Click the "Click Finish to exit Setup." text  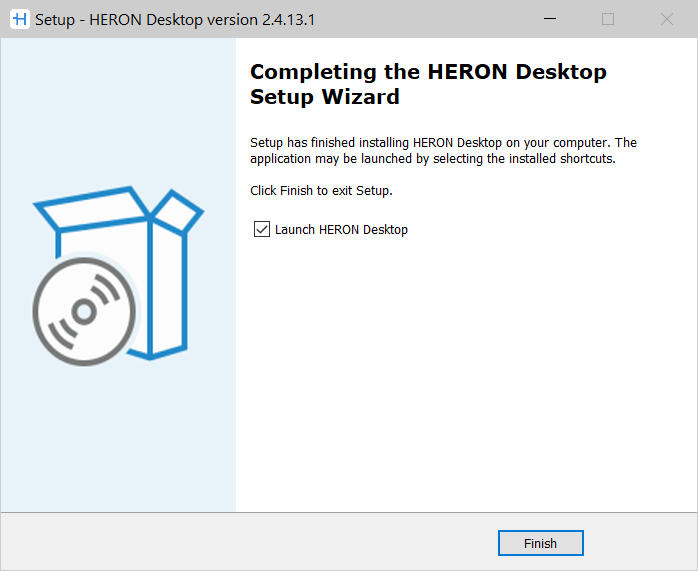321,190
